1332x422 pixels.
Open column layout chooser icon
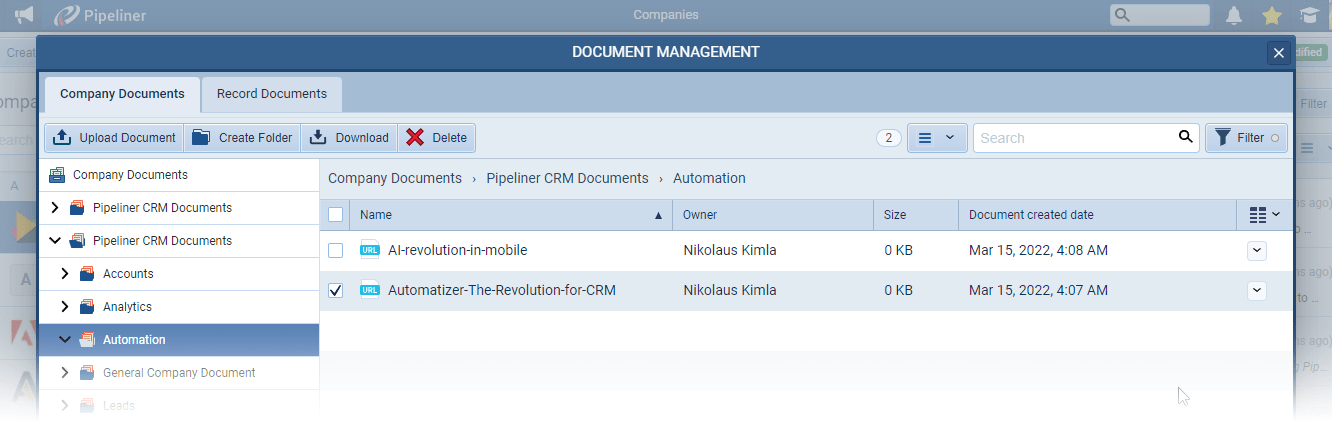1264,215
